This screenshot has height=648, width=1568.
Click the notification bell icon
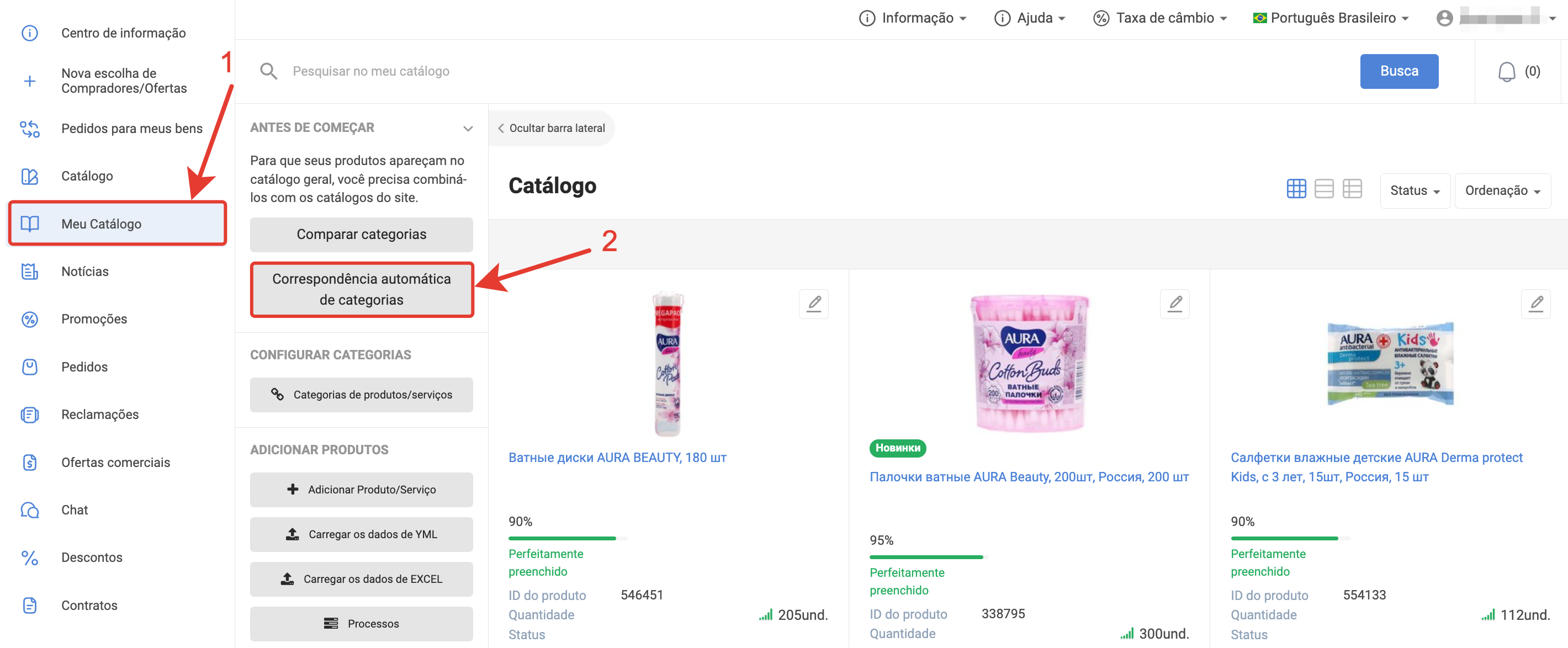coord(1506,72)
